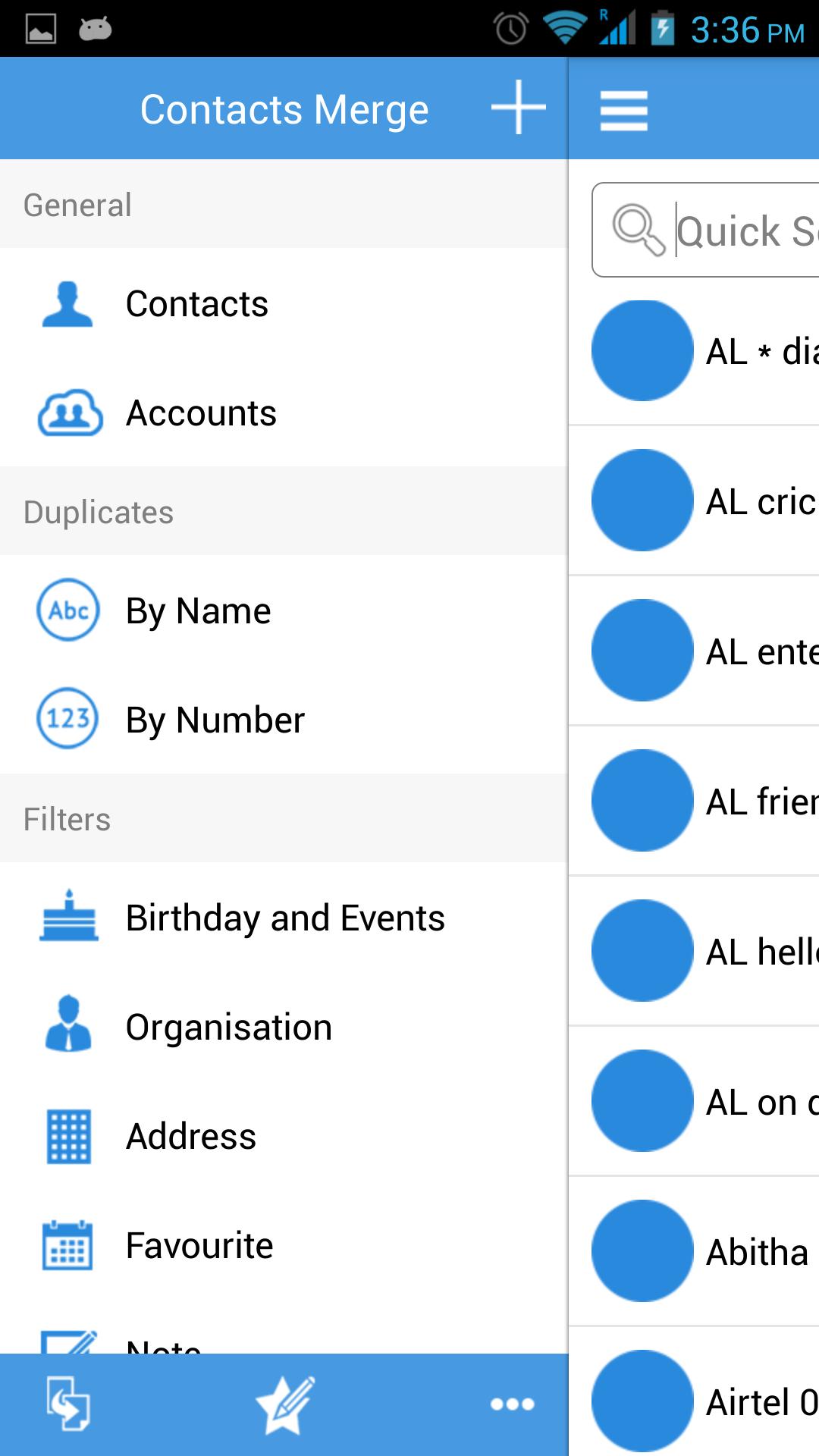Tap the plus icon to add contact
Viewport: 819px width, 1456px height.
[x=519, y=108]
